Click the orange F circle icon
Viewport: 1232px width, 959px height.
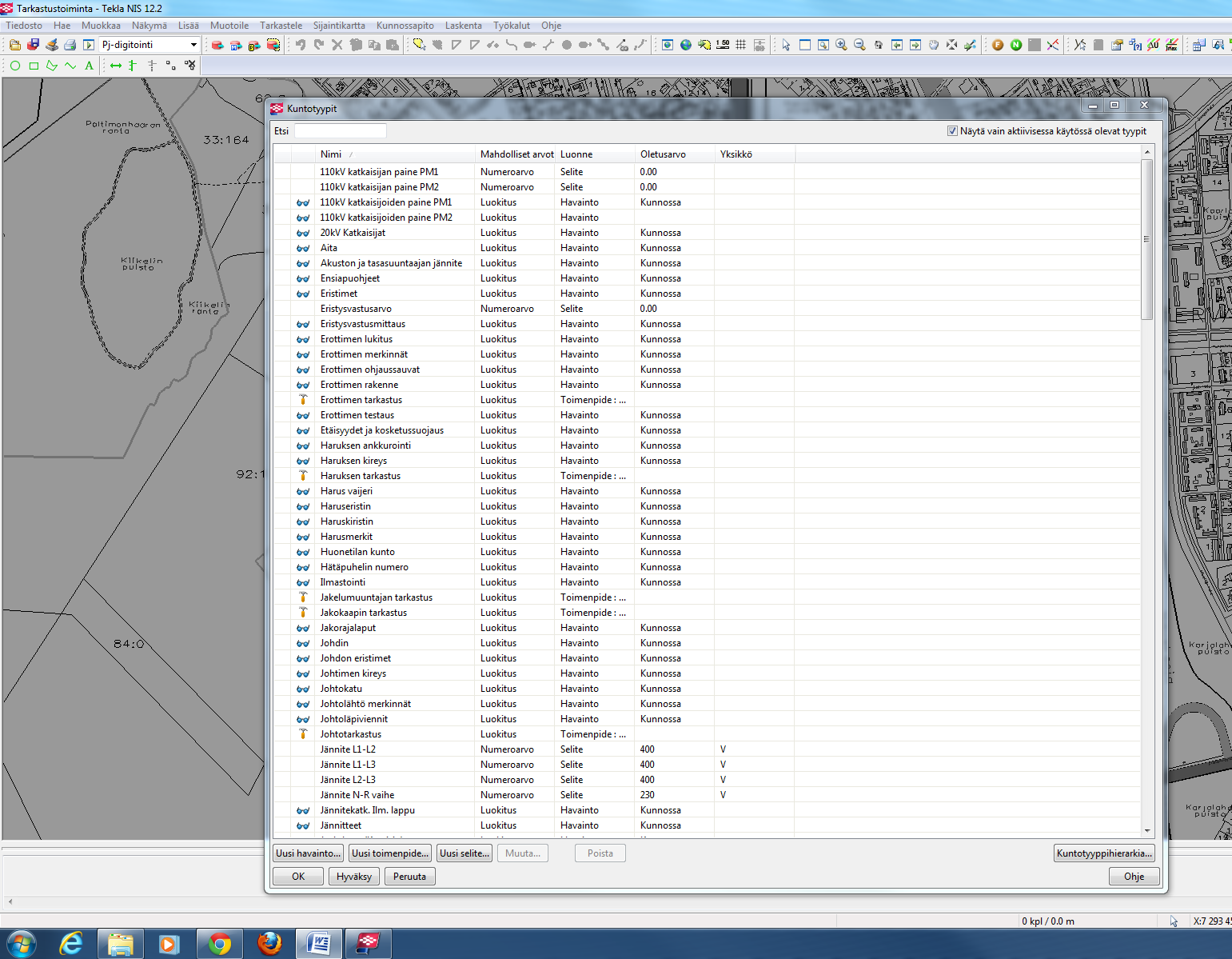tap(997, 45)
